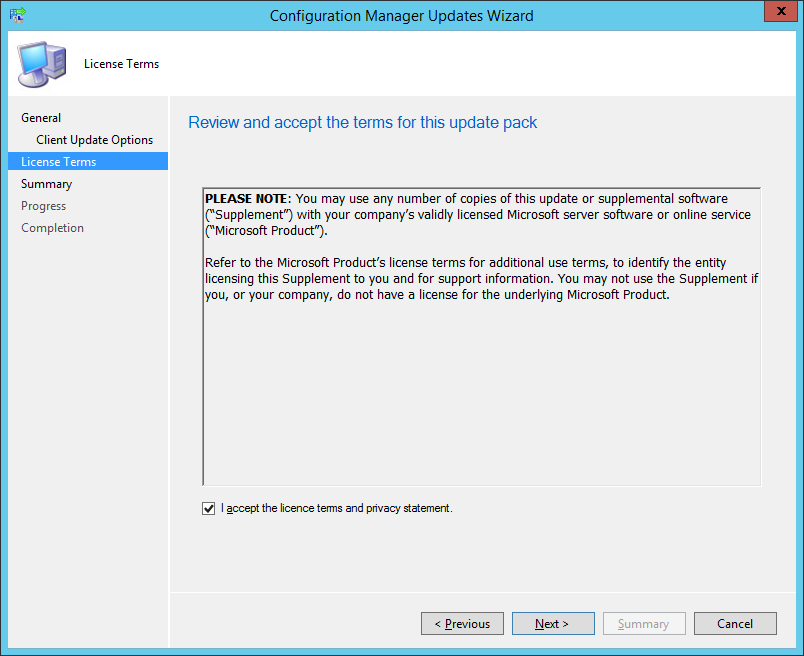The width and height of the screenshot is (804, 656).
Task: Close the Configuration Manager Updates Wizard
Action: (781, 11)
